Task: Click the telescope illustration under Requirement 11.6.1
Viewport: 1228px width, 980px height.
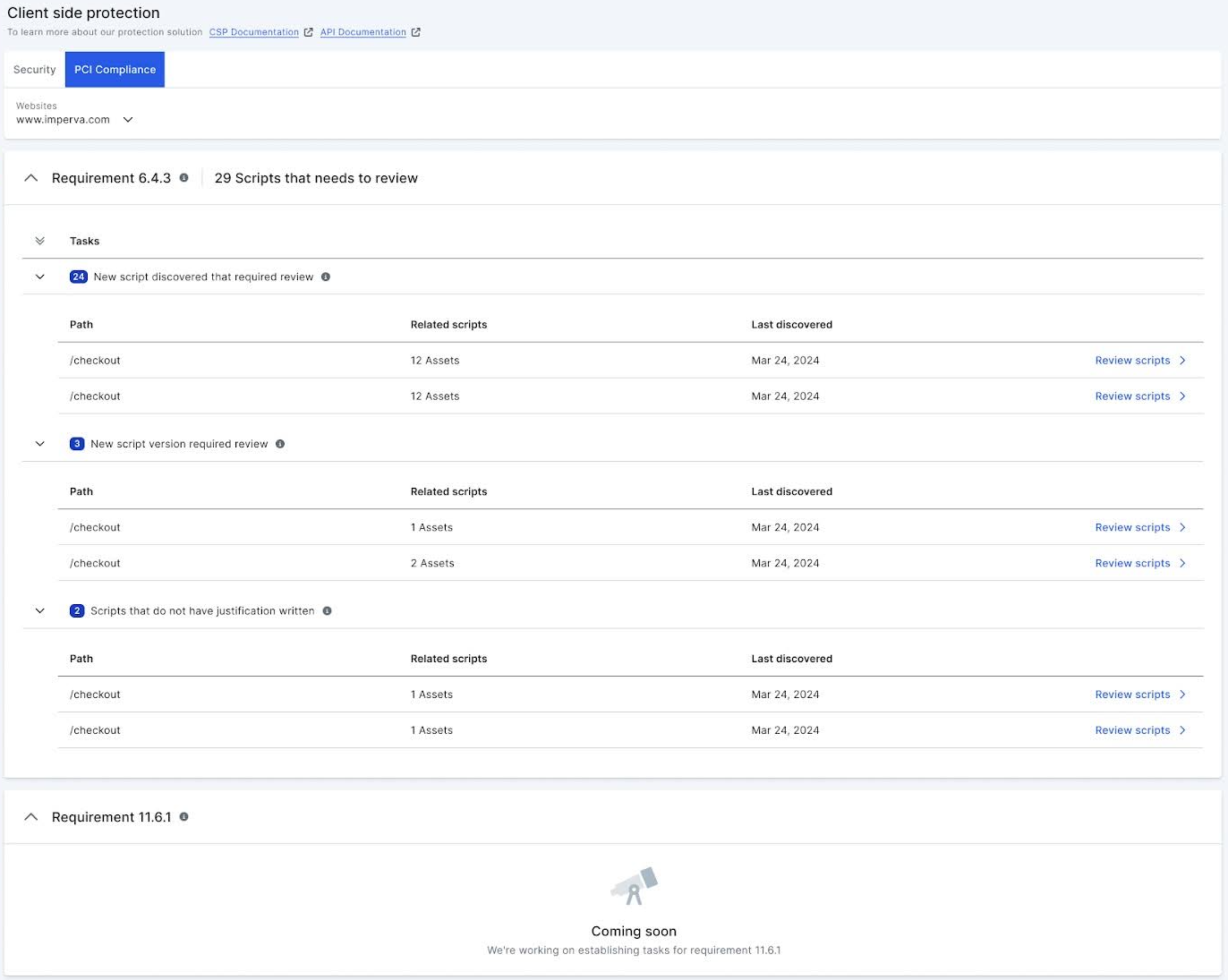Action: (634, 885)
